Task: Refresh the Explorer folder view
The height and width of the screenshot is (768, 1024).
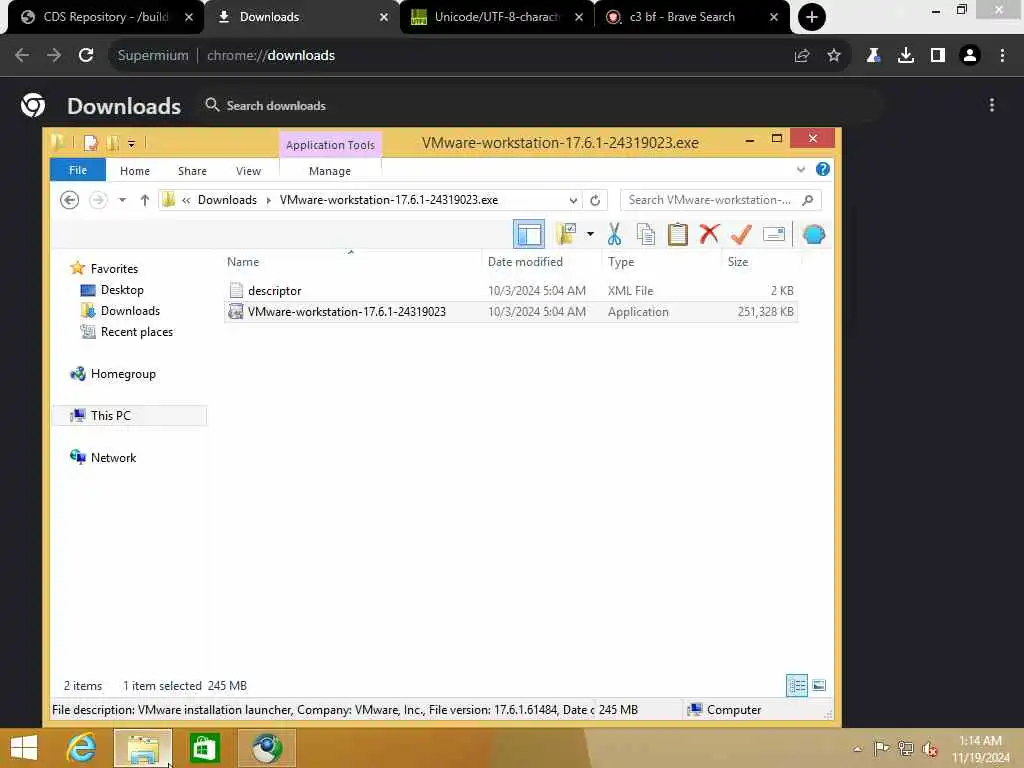Action: point(595,200)
